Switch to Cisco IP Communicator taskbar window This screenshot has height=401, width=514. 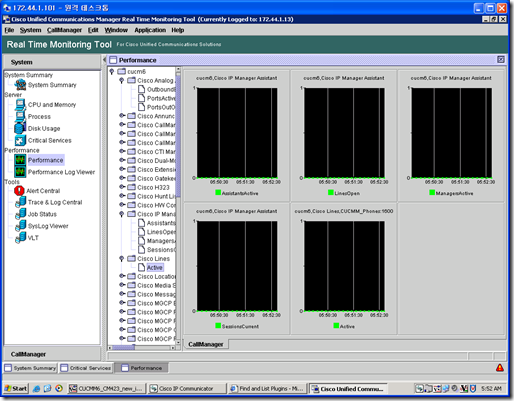(187, 389)
